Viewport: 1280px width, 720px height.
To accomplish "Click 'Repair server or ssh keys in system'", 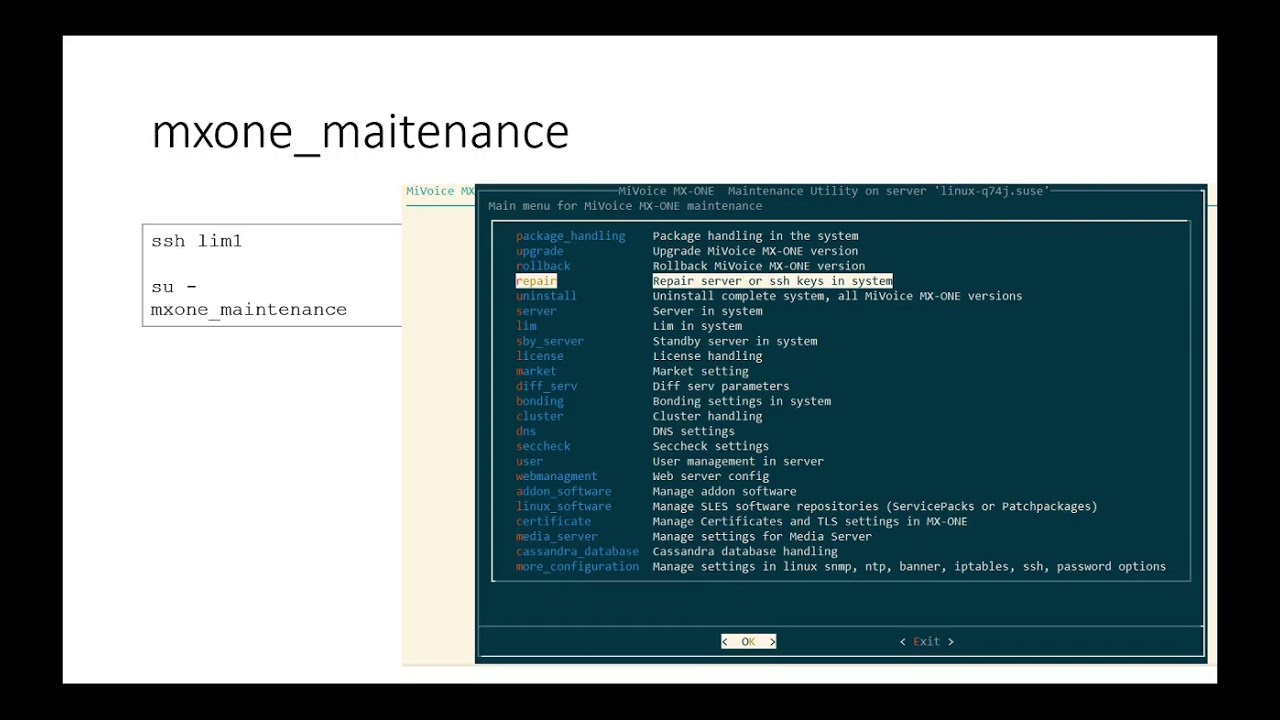I will [772, 281].
